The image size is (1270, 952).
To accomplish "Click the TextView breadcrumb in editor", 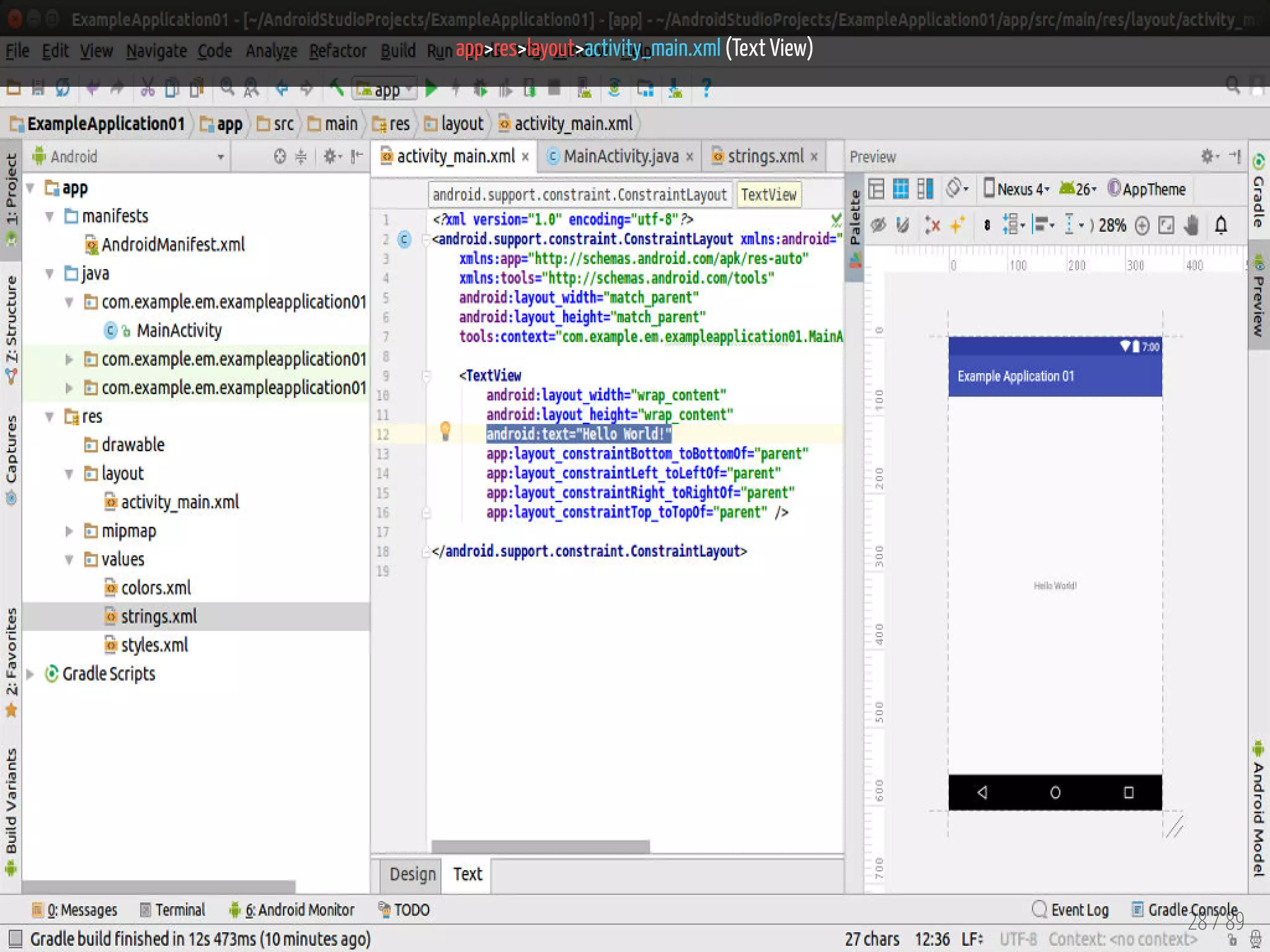I will pos(768,195).
